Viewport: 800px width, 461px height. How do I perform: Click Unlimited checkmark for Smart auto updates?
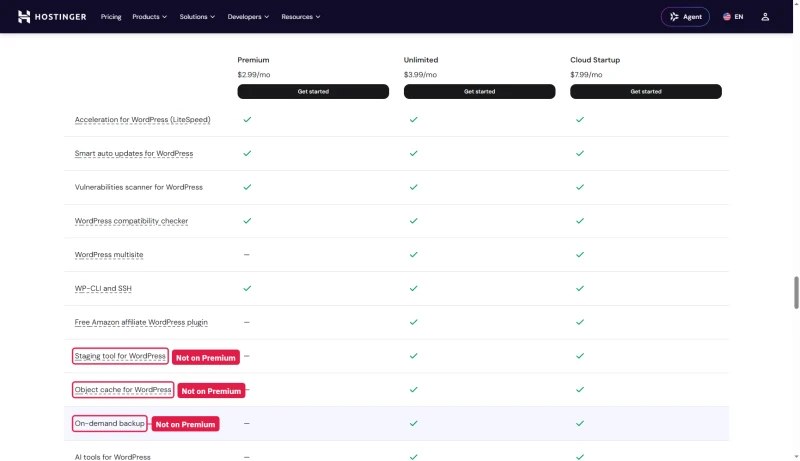413,153
